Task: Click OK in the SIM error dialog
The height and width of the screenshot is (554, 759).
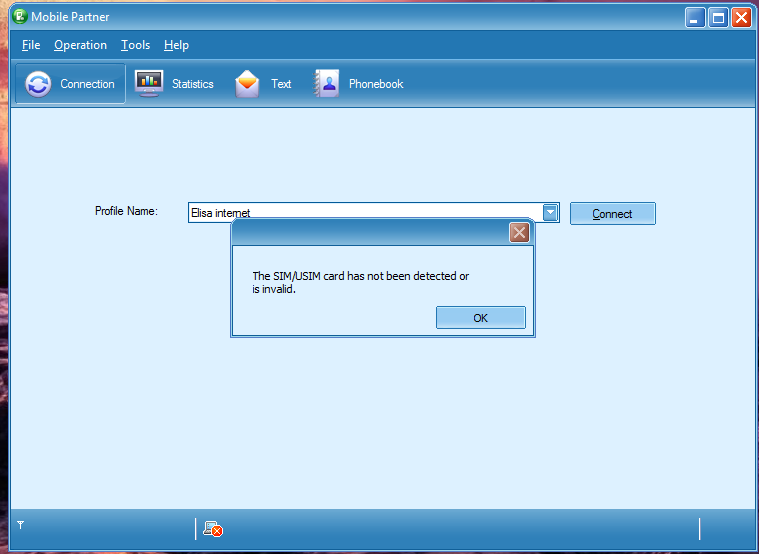Action: click(x=481, y=318)
